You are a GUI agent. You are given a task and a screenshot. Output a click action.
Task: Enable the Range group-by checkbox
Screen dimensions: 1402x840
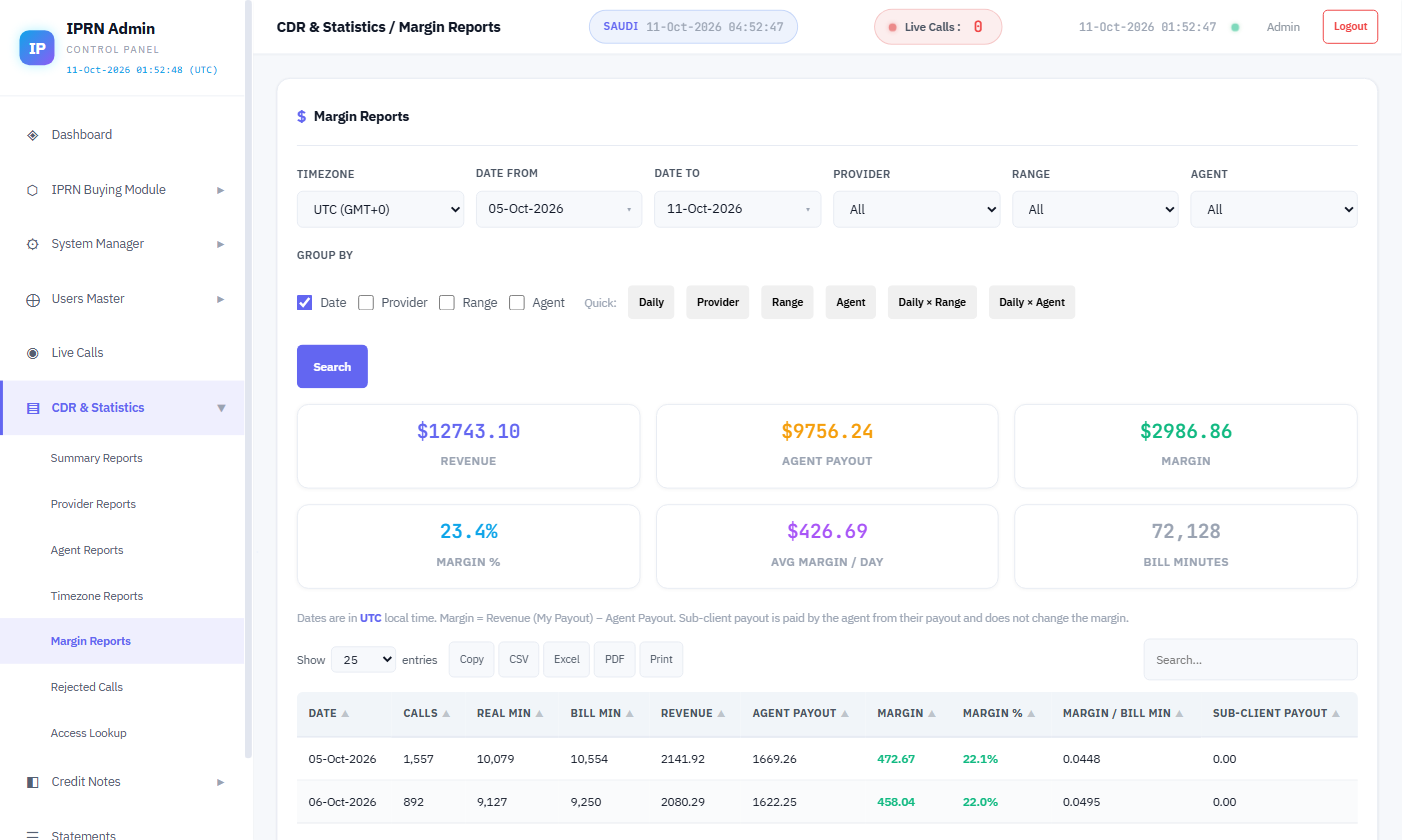click(x=447, y=302)
